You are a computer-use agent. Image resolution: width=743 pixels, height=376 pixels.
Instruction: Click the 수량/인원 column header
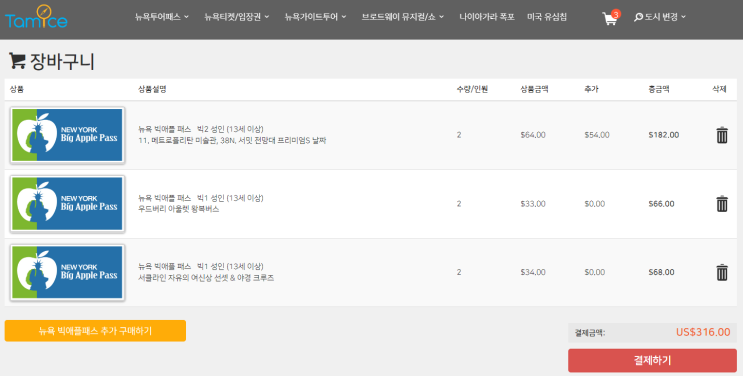pos(472,89)
